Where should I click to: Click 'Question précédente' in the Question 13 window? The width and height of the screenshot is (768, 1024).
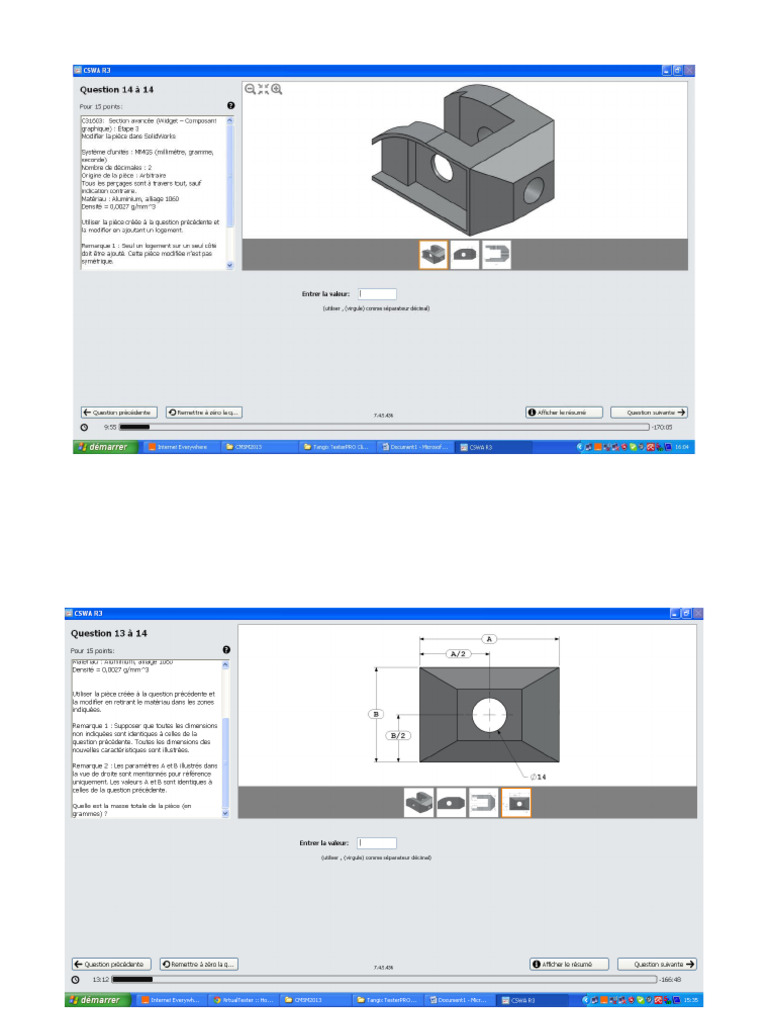(111, 965)
